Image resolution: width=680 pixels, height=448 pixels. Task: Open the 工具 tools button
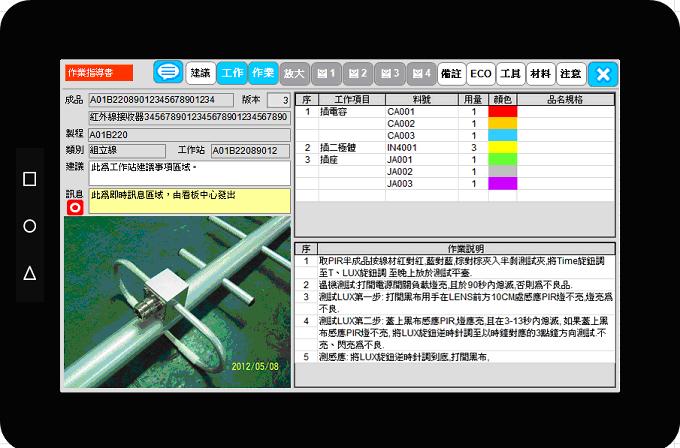coord(510,74)
